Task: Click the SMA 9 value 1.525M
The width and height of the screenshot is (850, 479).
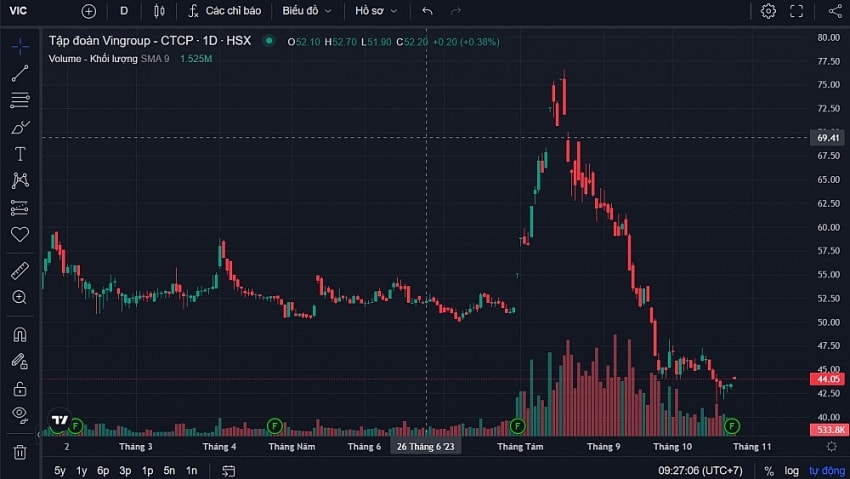Action: pyautogui.click(x=196, y=59)
